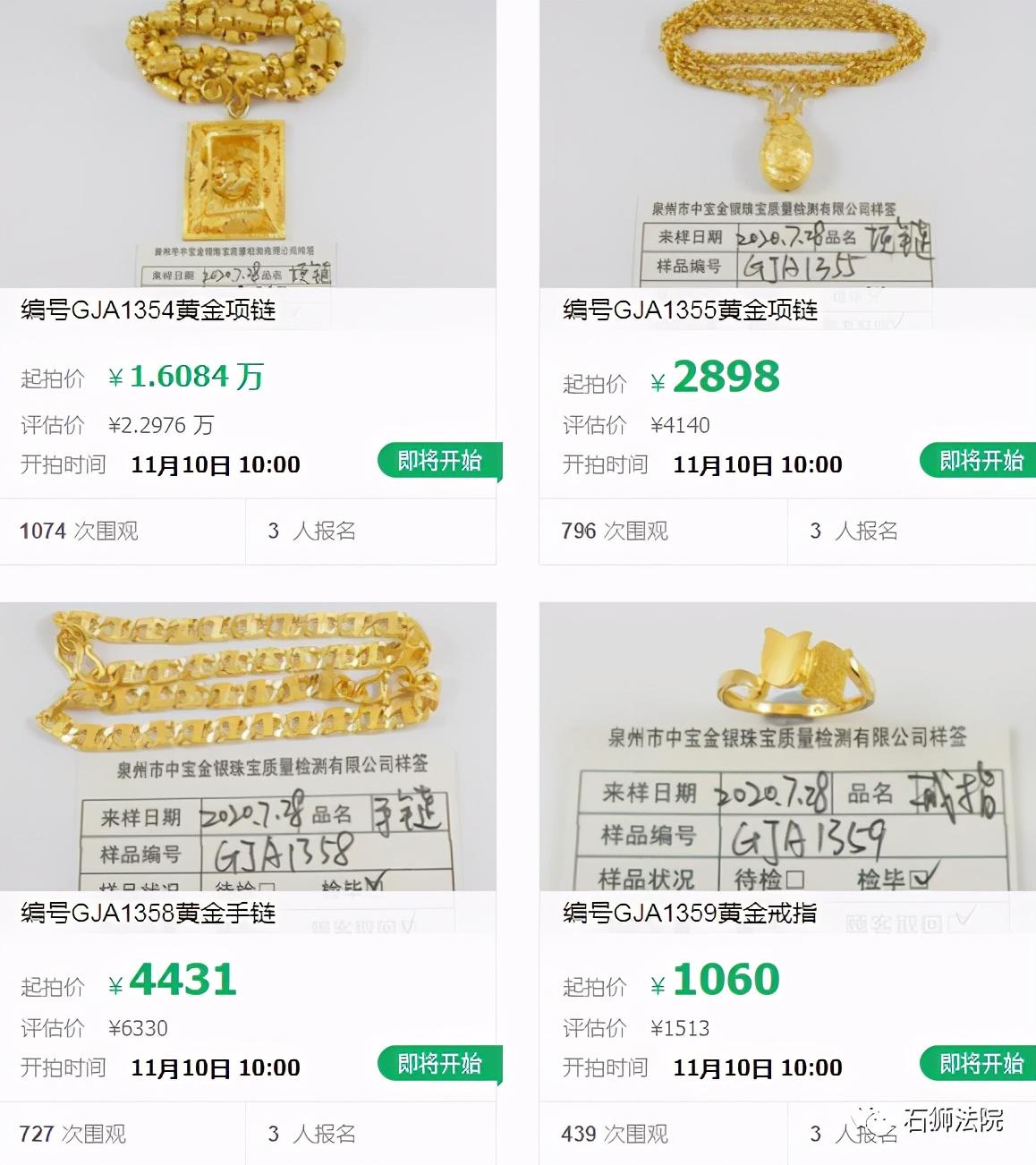Open the GJA1358 gold bracelet photo
Screen dimensions: 1036x1165
click(248, 746)
